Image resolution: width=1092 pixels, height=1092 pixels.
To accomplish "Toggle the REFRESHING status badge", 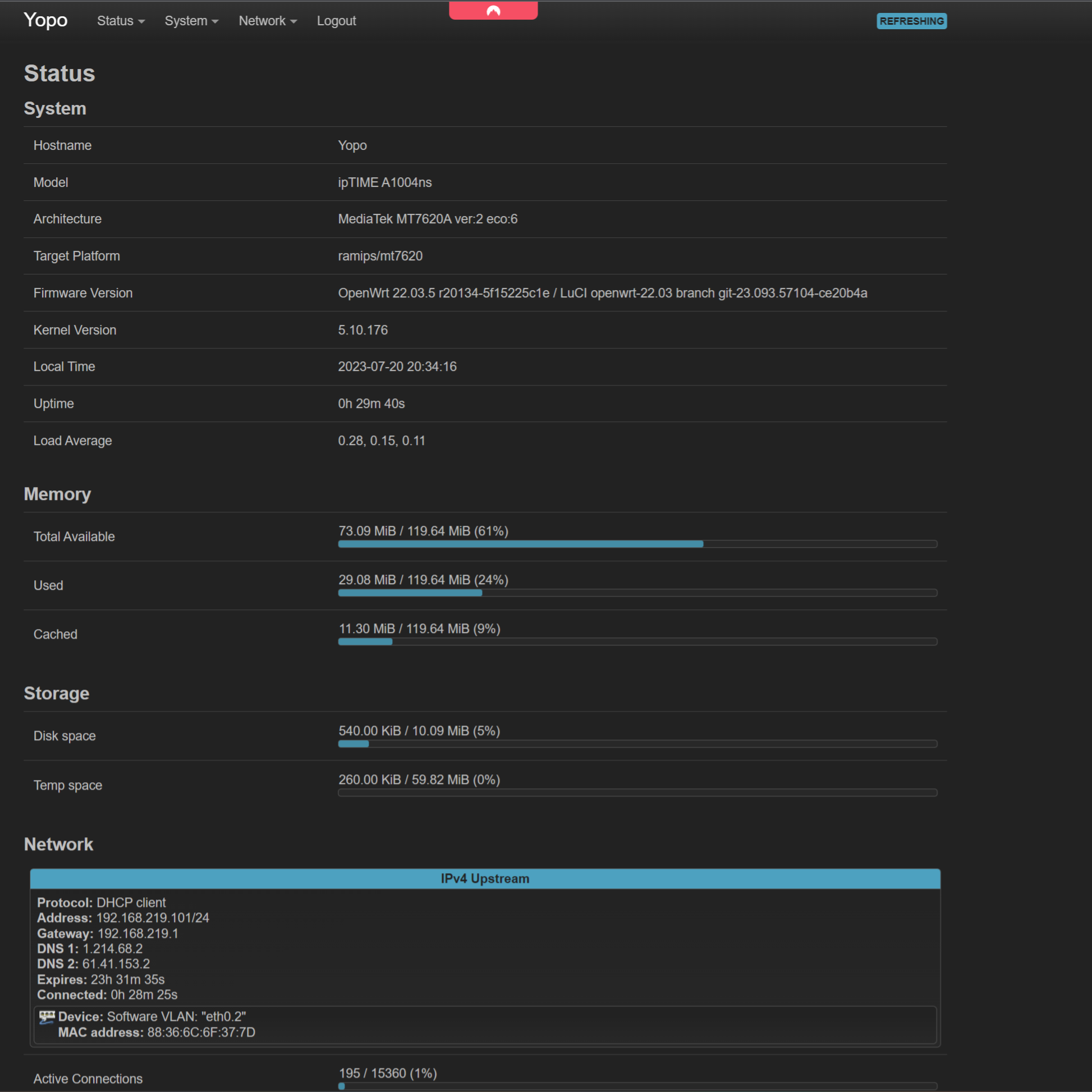I will point(911,21).
